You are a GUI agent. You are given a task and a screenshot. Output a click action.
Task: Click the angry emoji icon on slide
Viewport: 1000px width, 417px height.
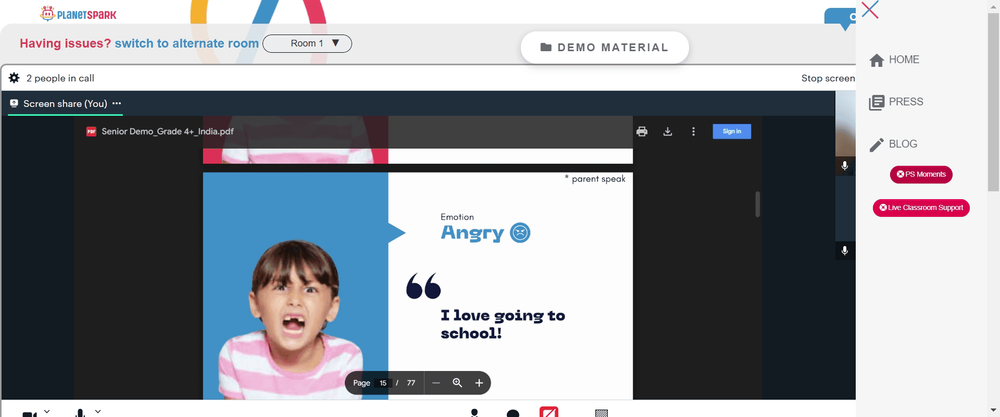click(520, 233)
